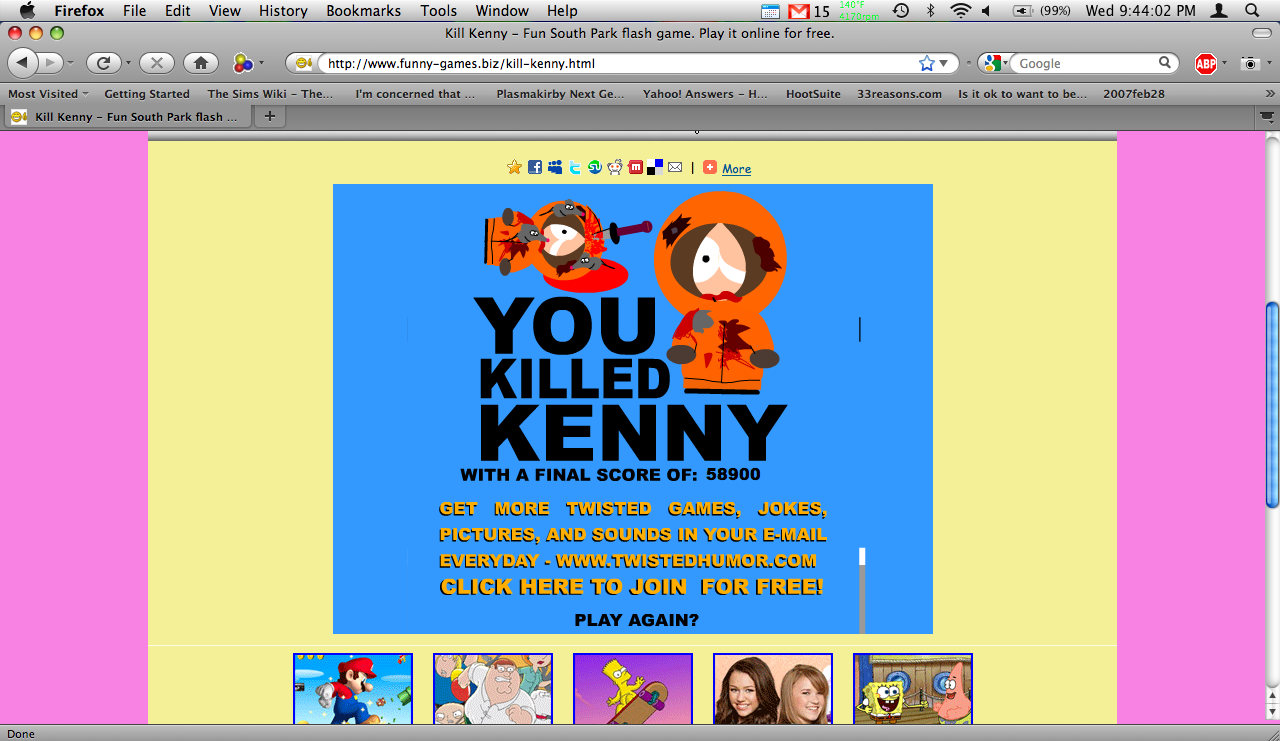Click the toolbar toggle pill in title bar

tap(1262, 33)
